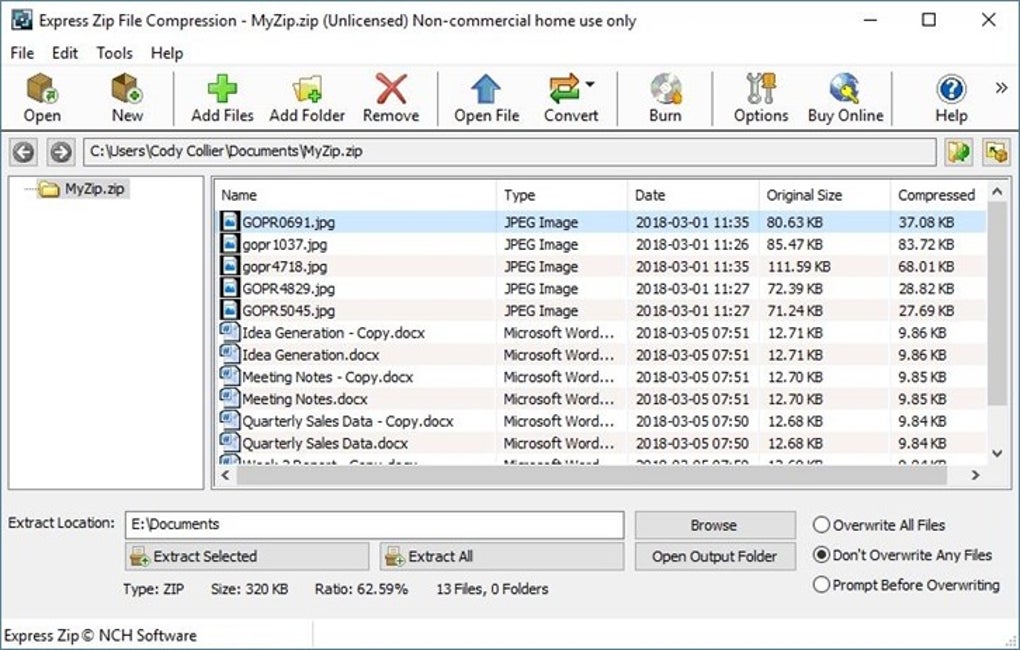
Task: Enable Overwrite All Files
Action: pos(821,524)
